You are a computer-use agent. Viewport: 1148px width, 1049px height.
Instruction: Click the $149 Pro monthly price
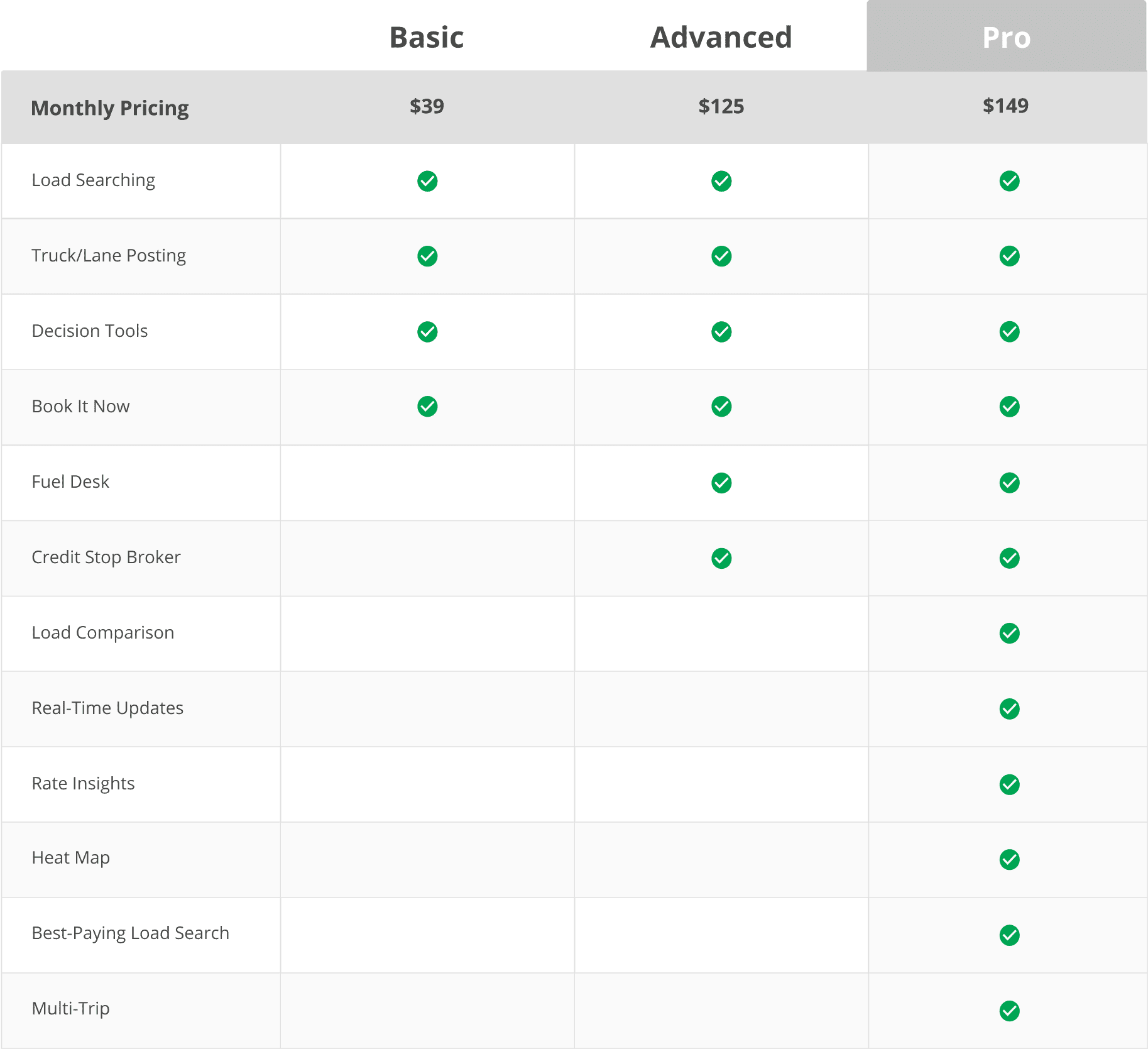[x=1005, y=106]
